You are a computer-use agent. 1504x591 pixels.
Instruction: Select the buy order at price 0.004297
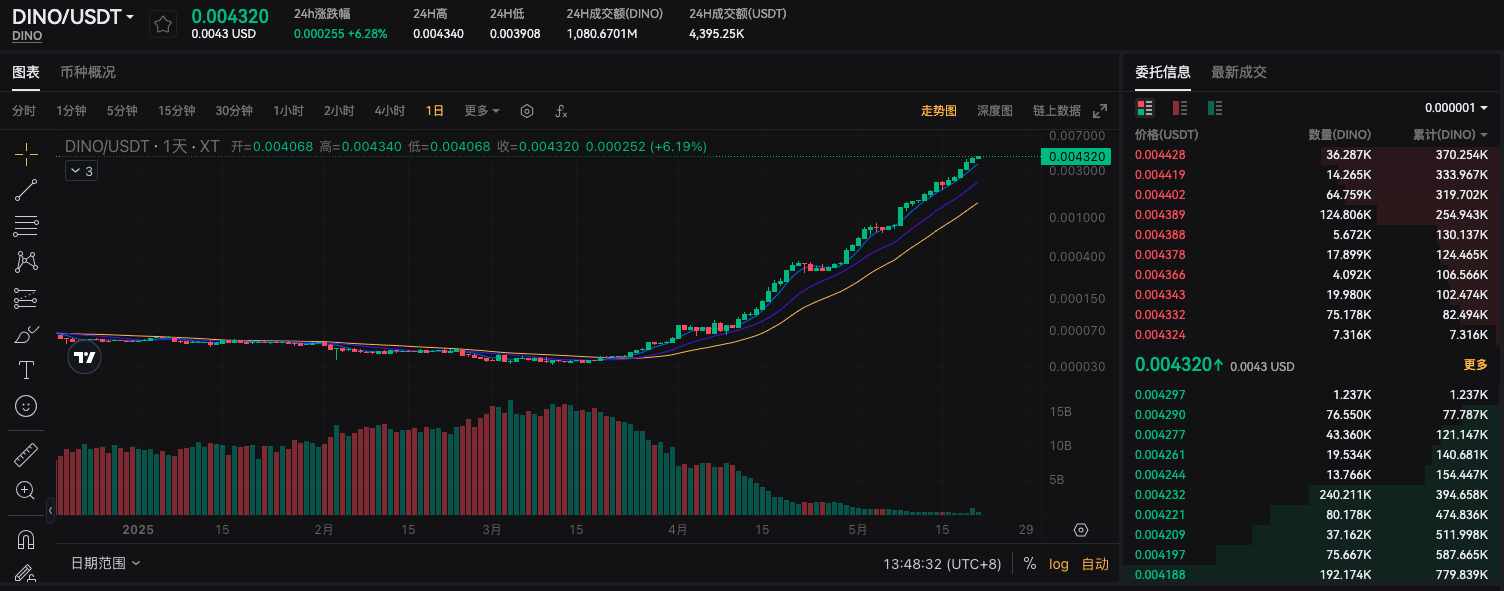[x=1312, y=395]
